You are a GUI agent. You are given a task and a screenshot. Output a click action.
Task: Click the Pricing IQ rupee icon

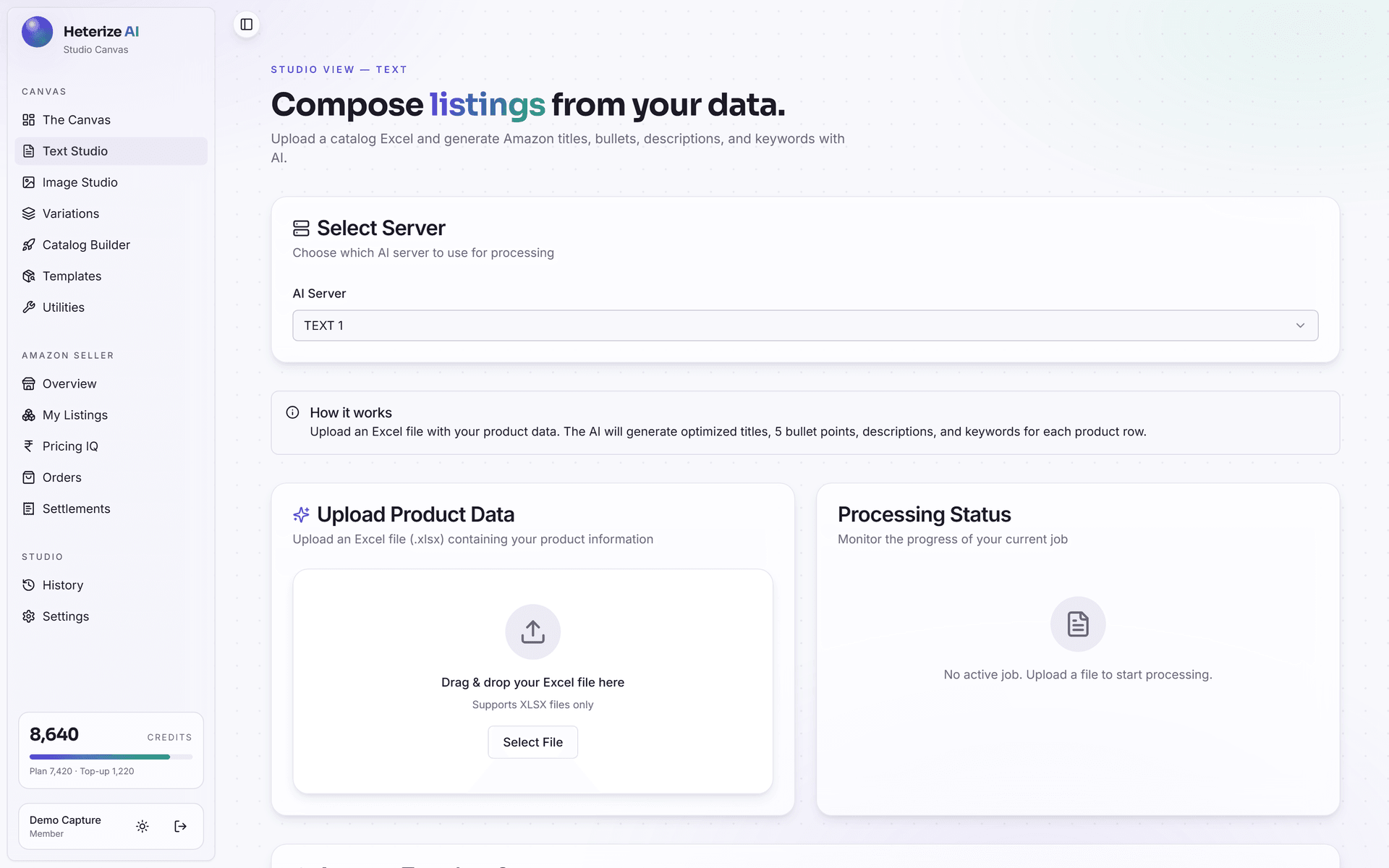click(x=29, y=446)
